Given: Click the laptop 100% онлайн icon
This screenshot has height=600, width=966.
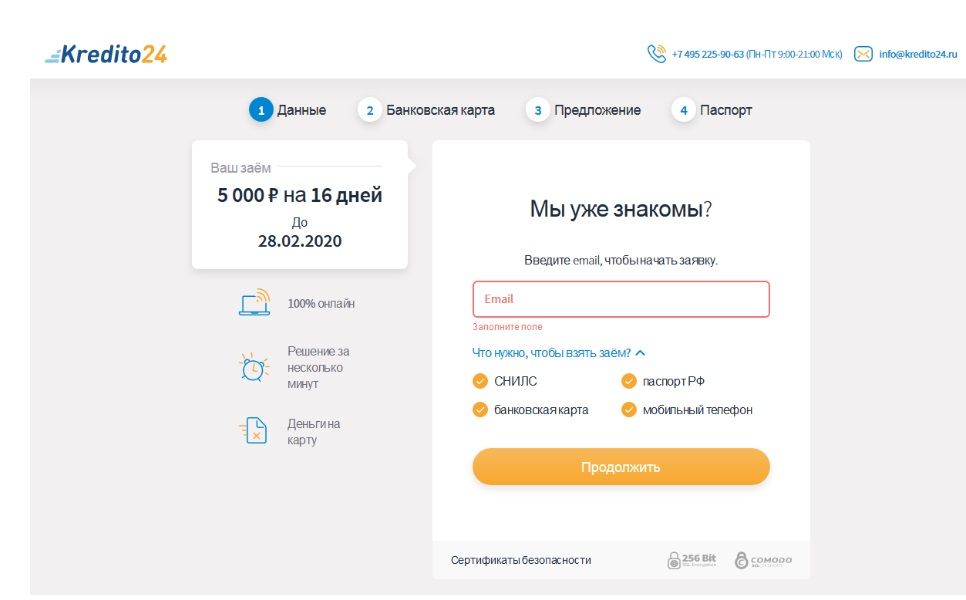Looking at the screenshot, I should 254,303.
